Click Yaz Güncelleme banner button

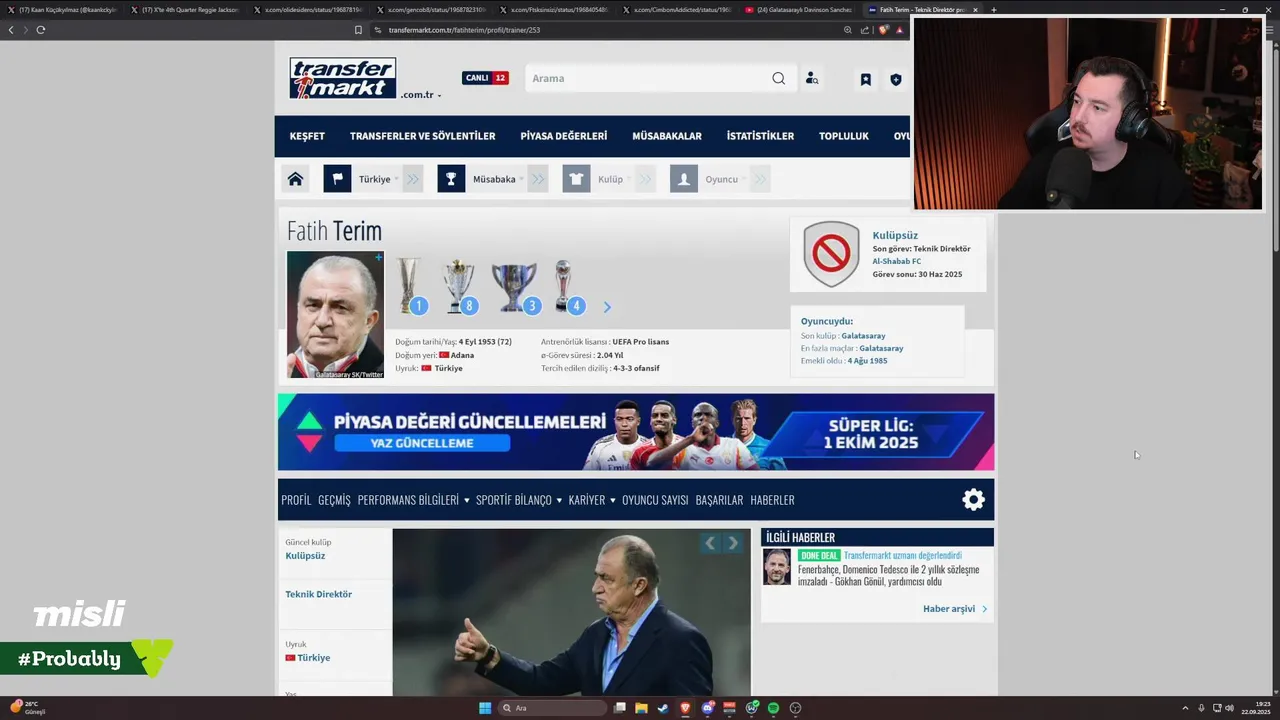421,443
